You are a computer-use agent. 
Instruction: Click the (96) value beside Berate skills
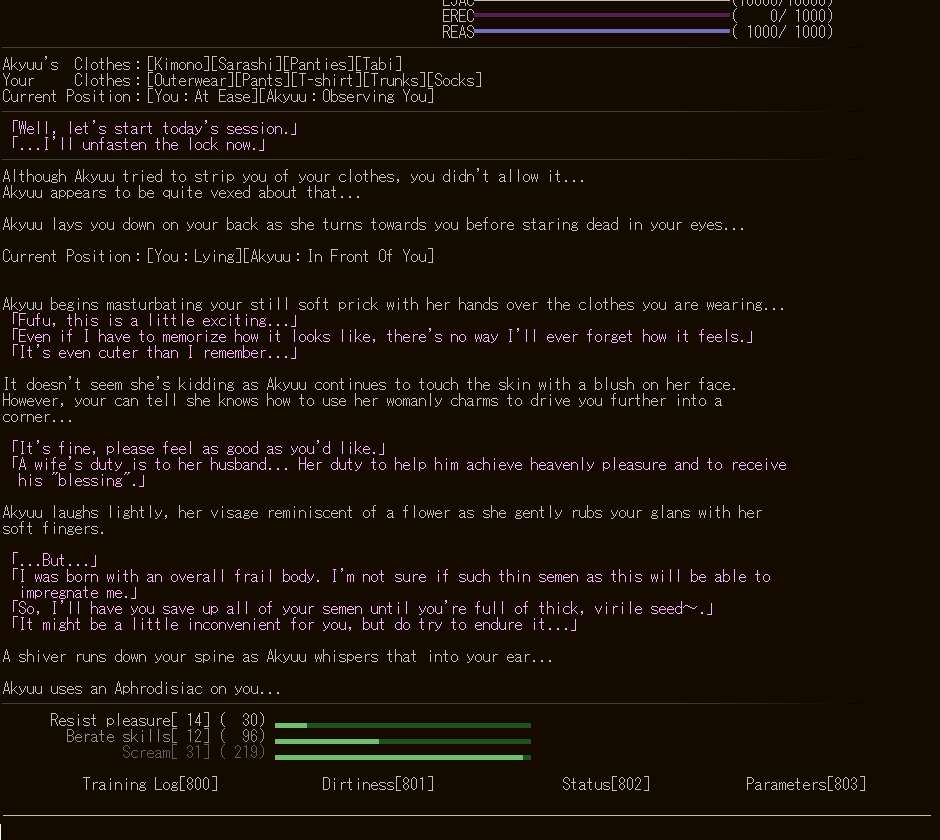(242, 736)
